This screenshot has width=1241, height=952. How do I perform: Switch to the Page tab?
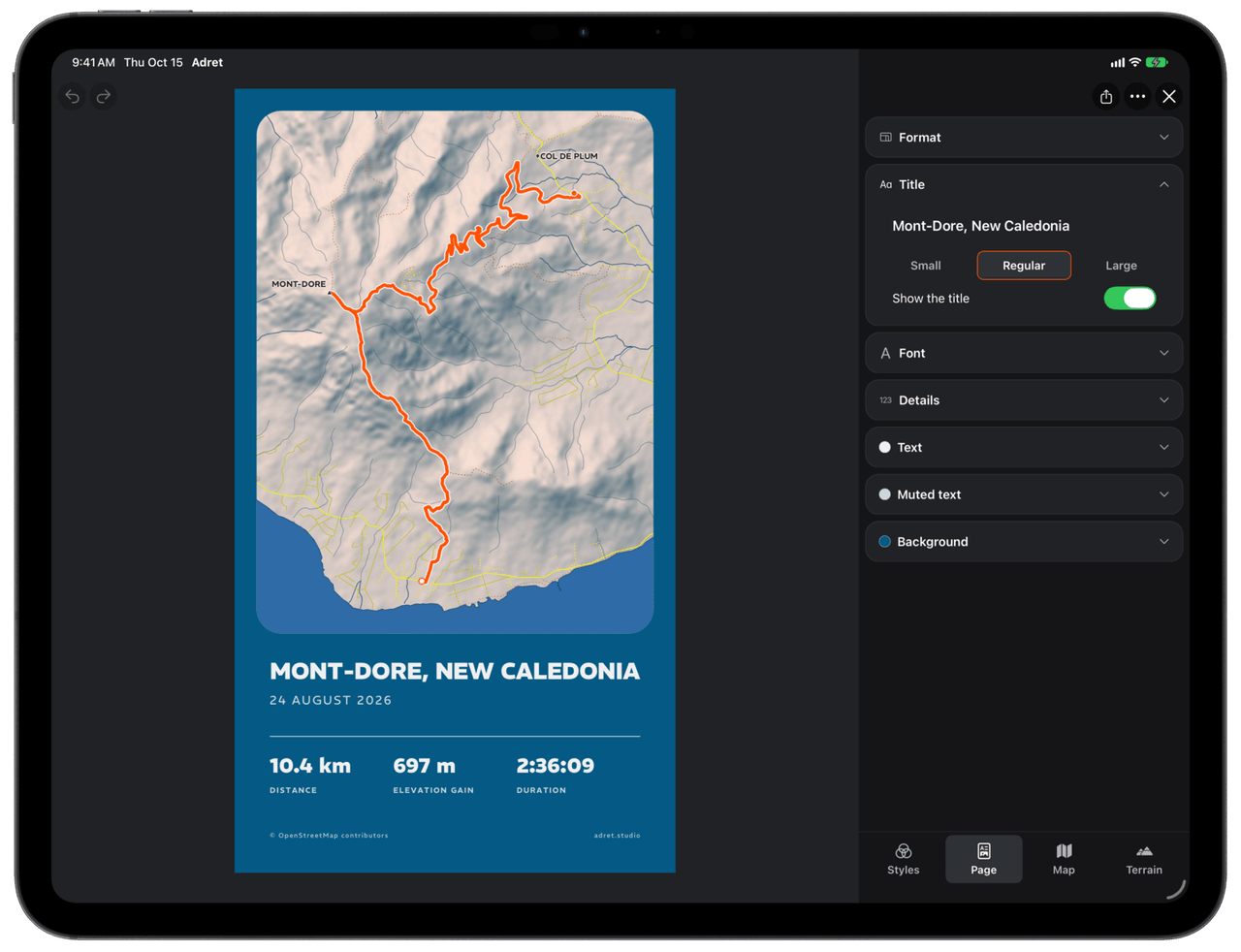click(984, 859)
